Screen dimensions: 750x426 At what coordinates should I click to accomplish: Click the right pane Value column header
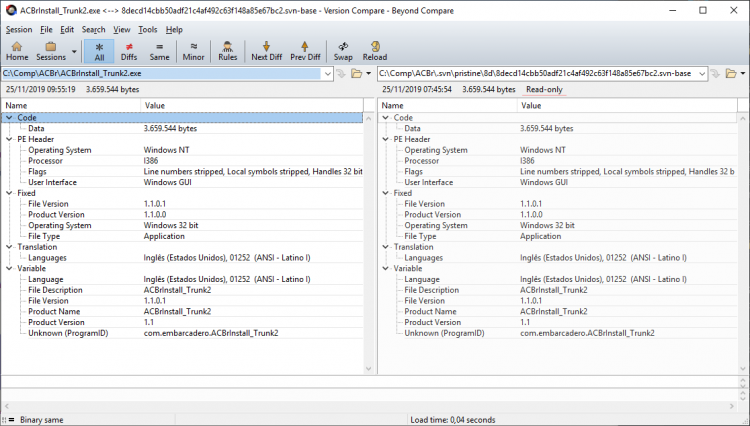point(627,106)
